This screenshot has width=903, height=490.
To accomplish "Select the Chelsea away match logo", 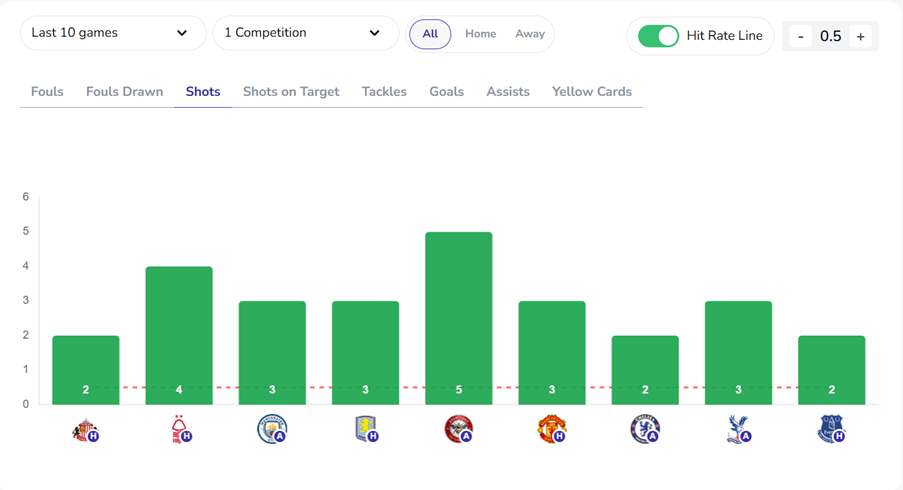I will [x=645, y=430].
